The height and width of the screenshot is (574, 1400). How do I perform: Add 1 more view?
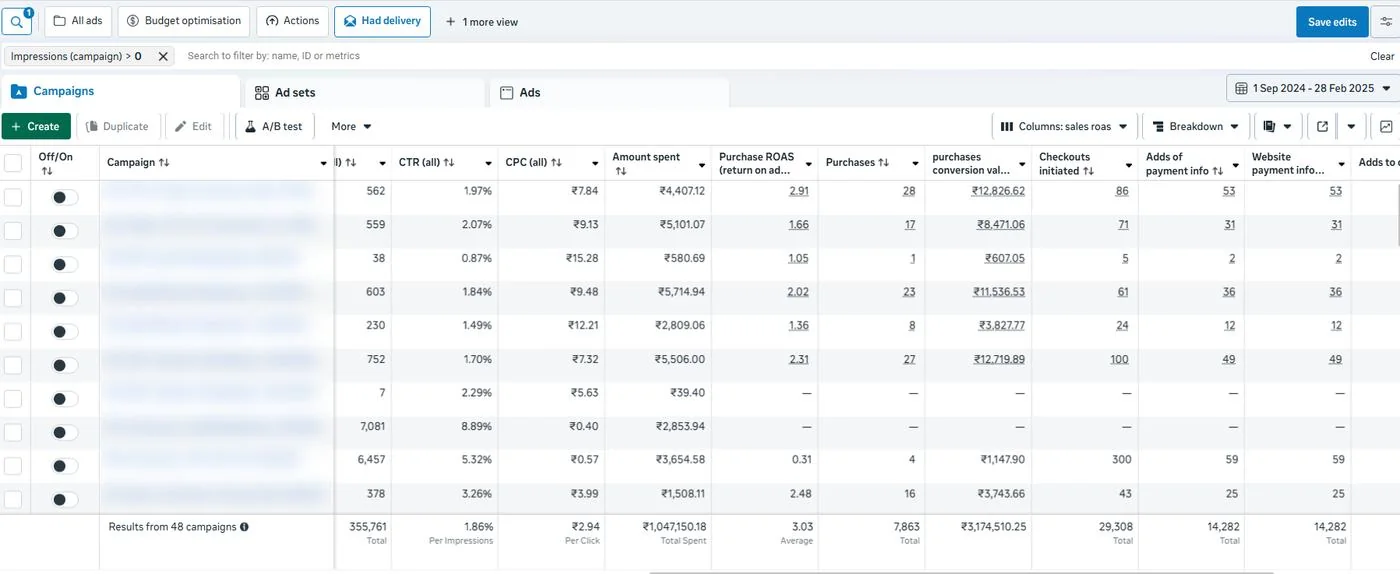tap(482, 22)
